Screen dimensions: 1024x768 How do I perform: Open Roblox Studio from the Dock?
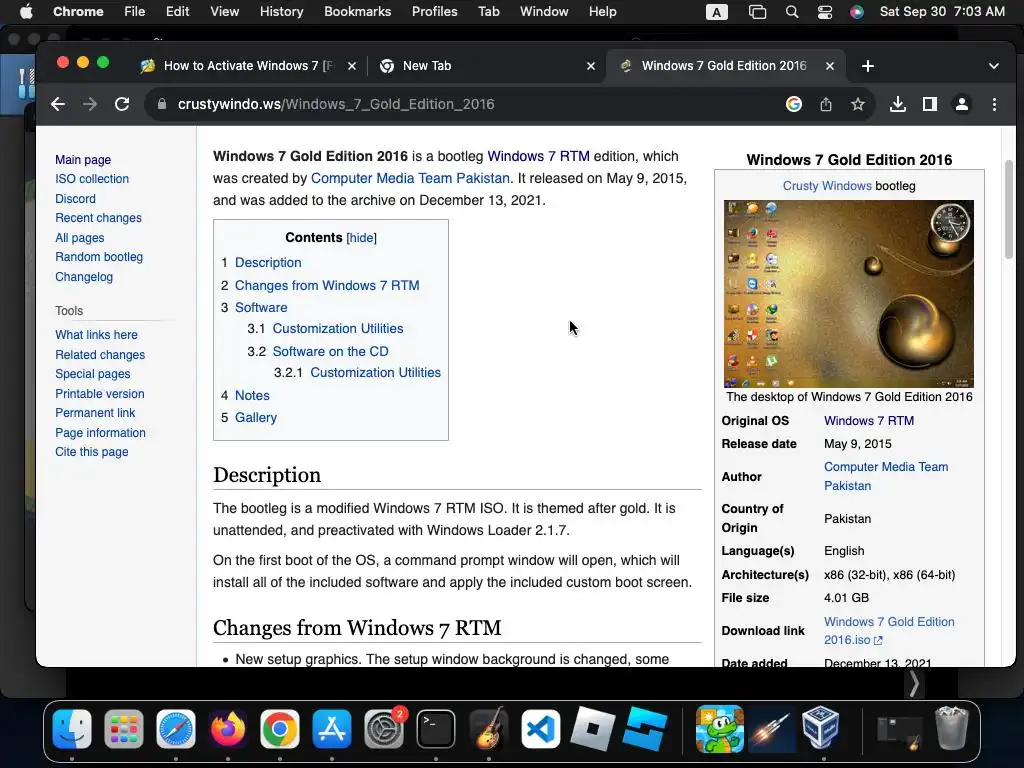click(x=645, y=729)
